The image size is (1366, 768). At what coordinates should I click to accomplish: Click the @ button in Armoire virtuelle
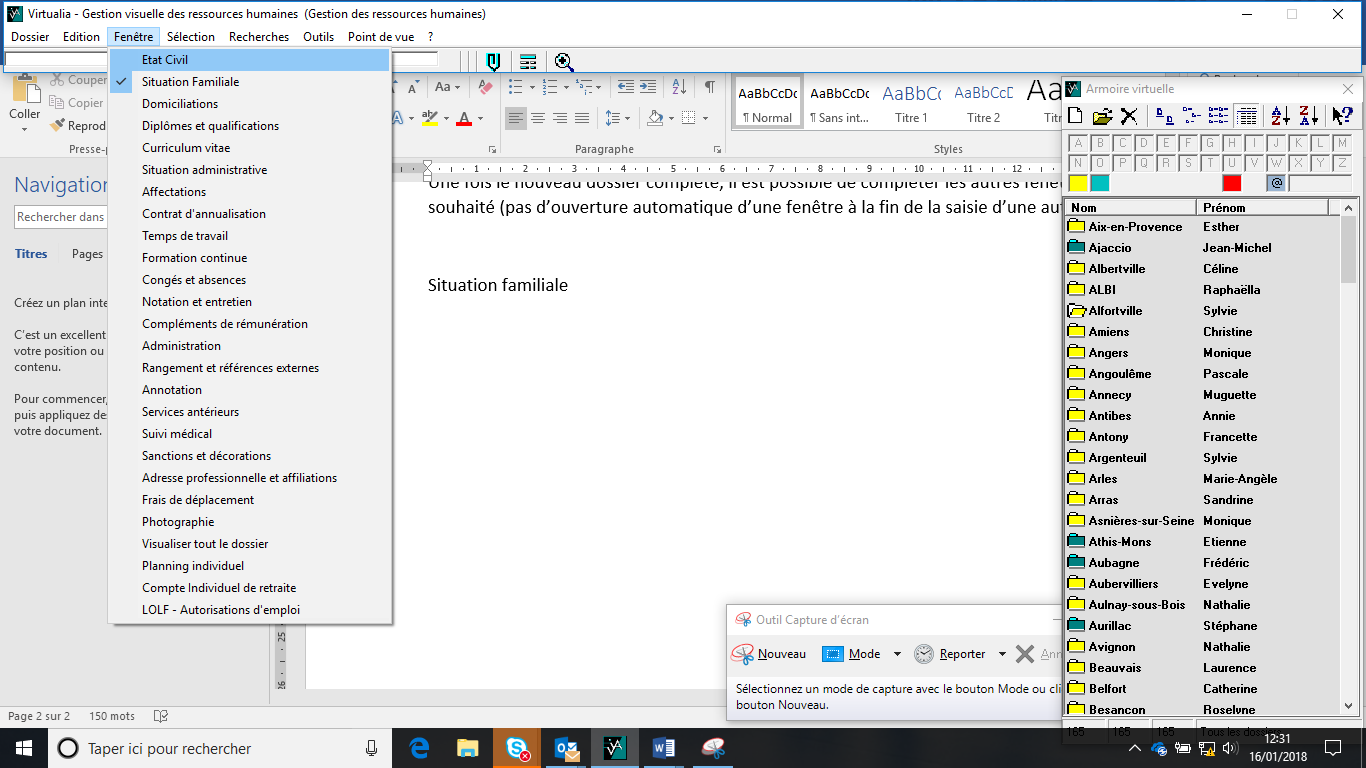[x=1276, y=184]
